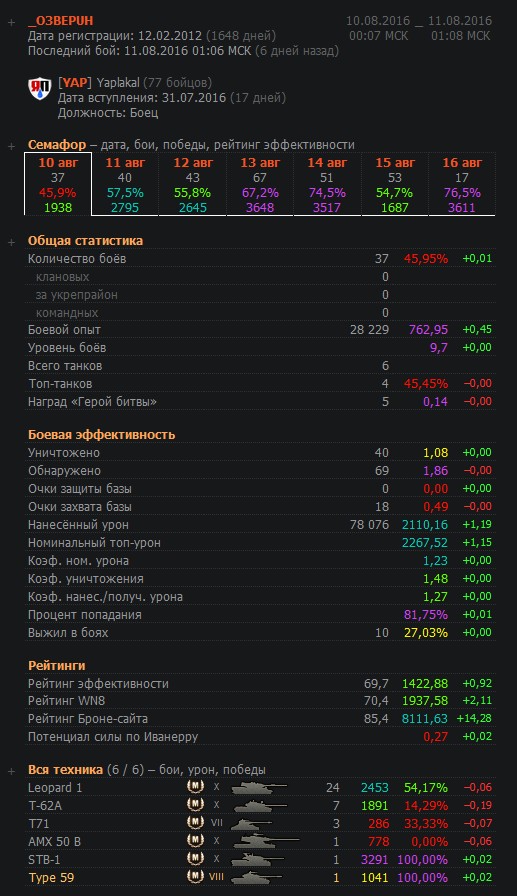The image size is (517, 896).
Task: Select the 13 авг day tab
Action: [x=260, y=184]
